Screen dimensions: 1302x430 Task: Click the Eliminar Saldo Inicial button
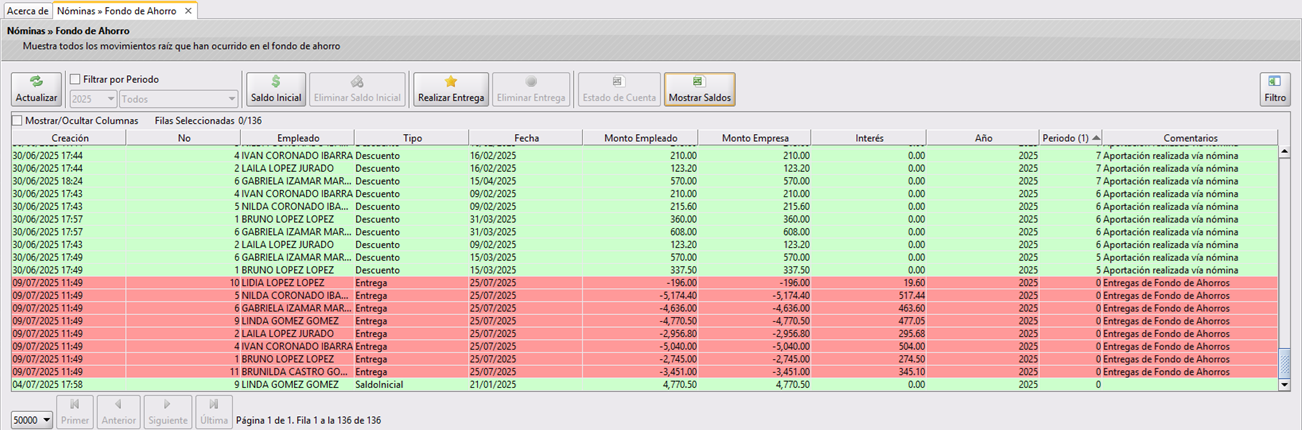[358, 89]
